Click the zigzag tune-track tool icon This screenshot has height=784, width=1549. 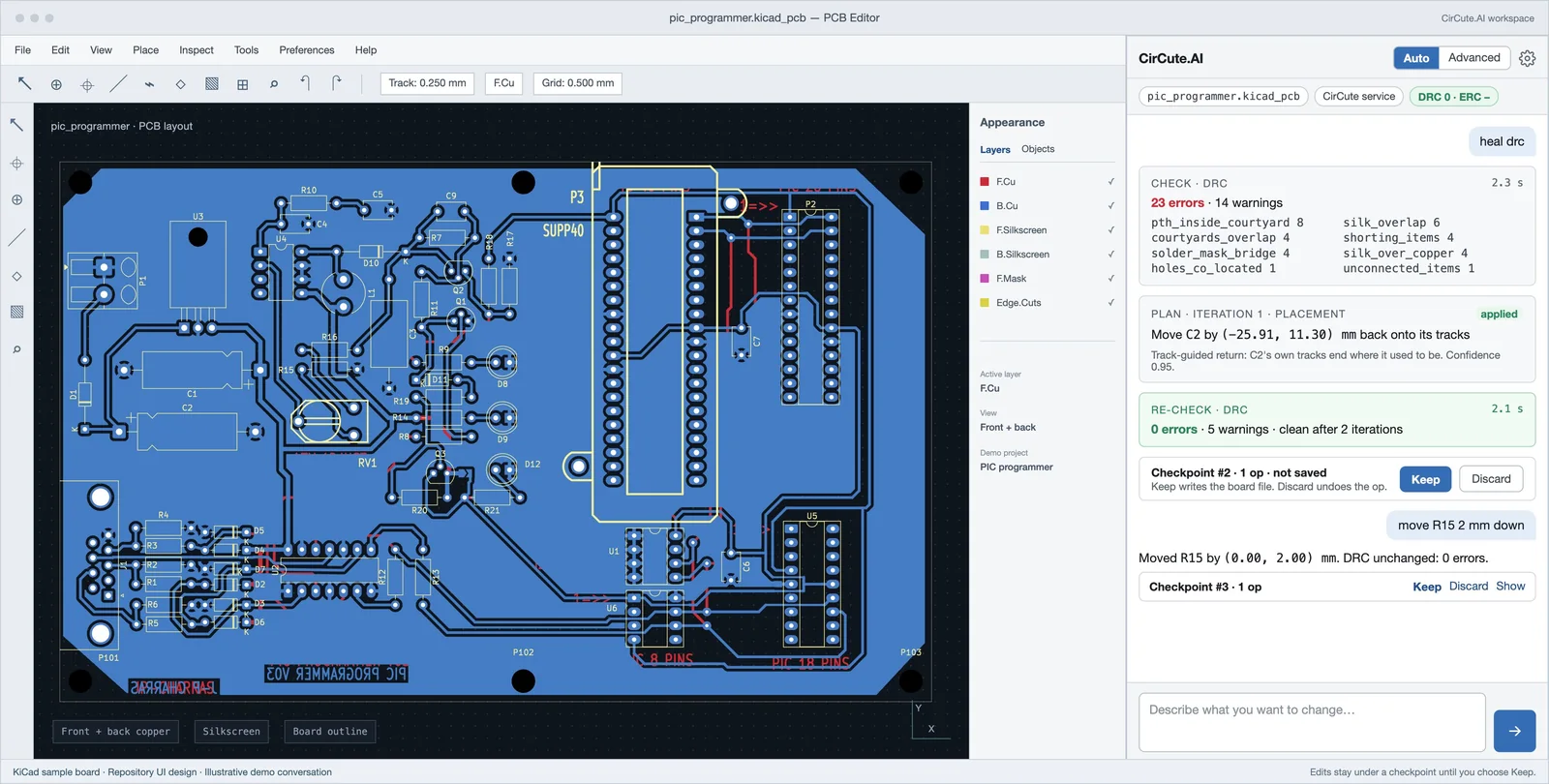click(149, 84)
